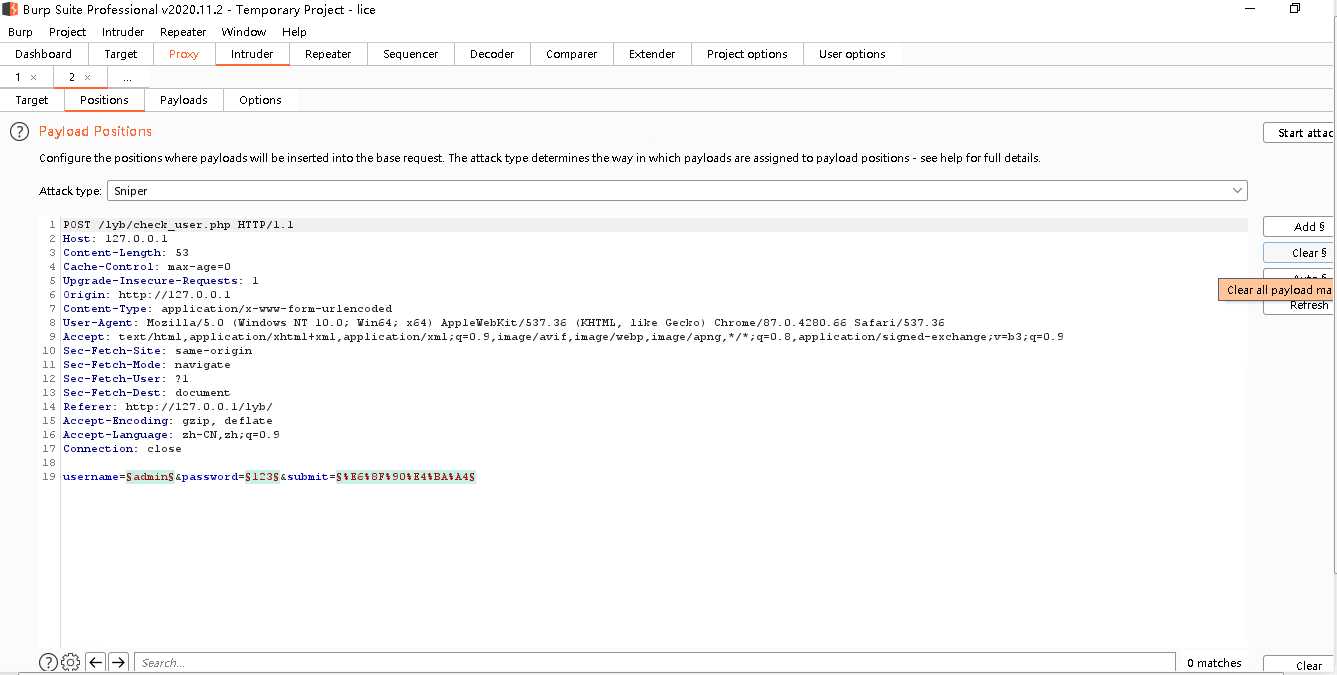Switch to the Extender tab
Screen dimensions: 1337x675
(x=652, y=54)
